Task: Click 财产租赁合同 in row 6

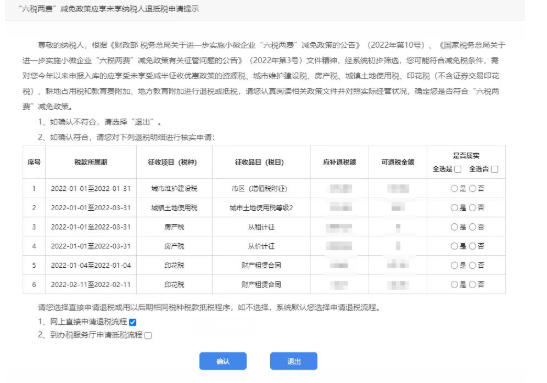Action: tap(261, 285)
